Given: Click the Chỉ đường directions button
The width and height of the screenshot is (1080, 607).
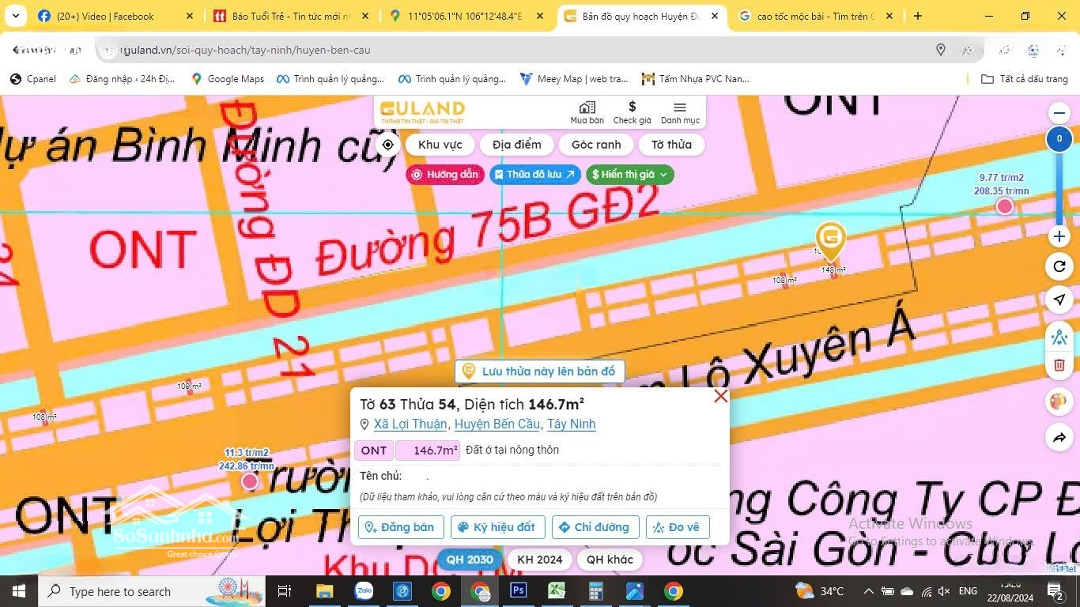Looking at the screenshot, I should (595, 527).
